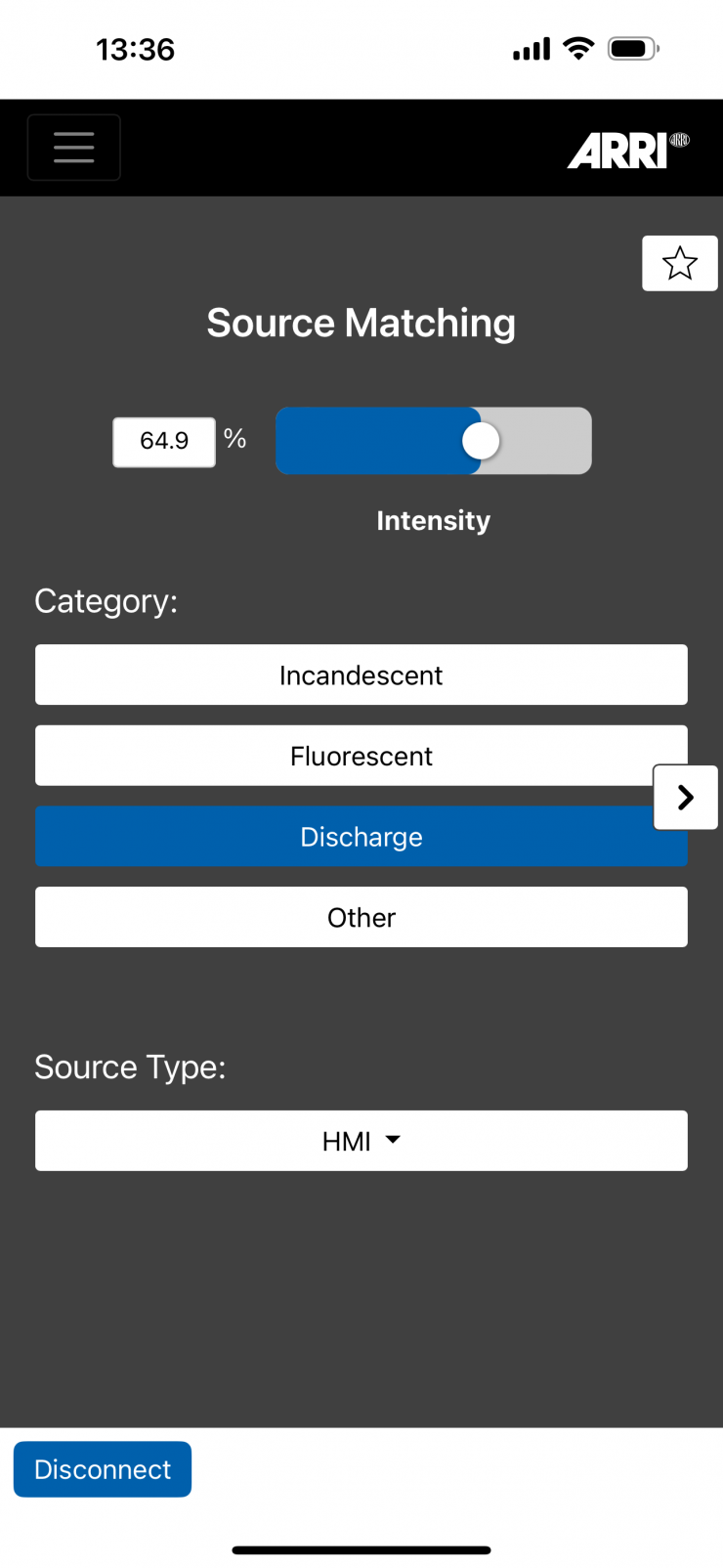Click the Intensity label under slider
The image size is (723, 1568).
click(433, 521)
